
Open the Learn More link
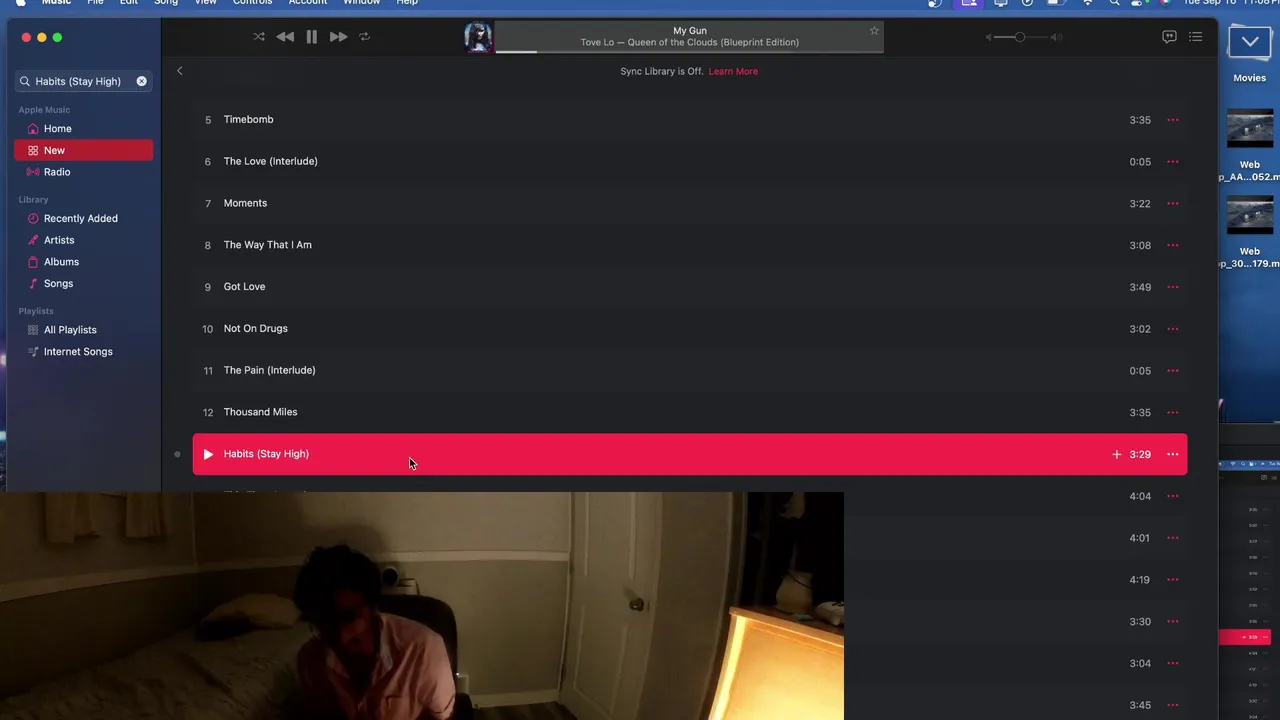tap(733, 71)
